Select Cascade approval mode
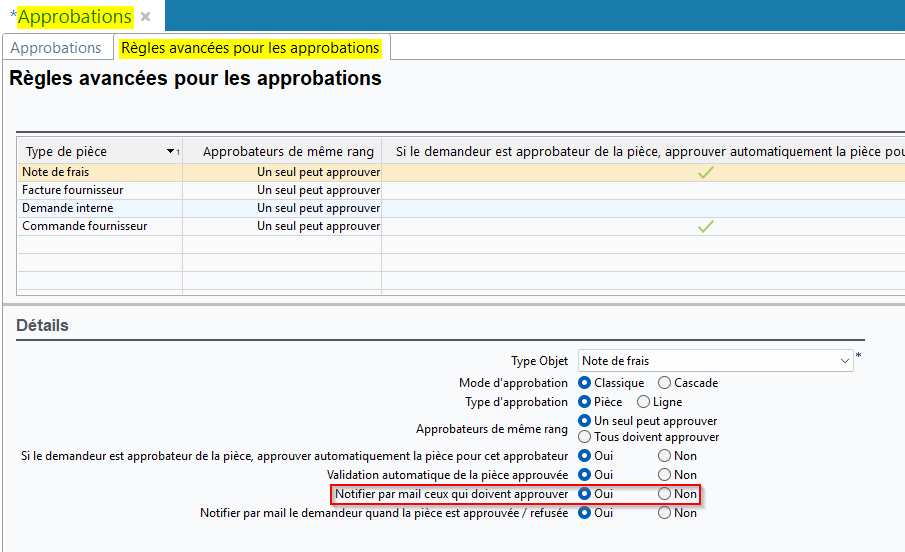905x552 pixels. pos(665,383)
